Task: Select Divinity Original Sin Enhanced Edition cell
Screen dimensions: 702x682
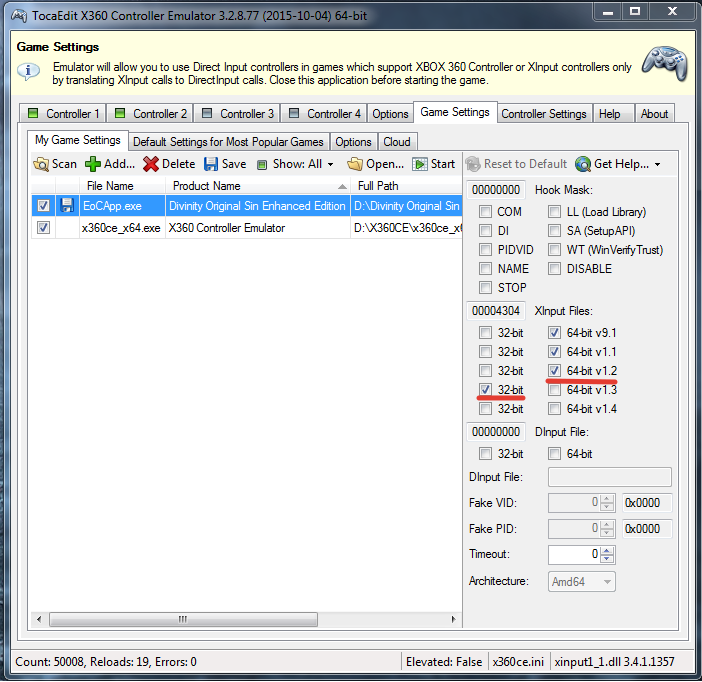Action: (x=257, y=206)
